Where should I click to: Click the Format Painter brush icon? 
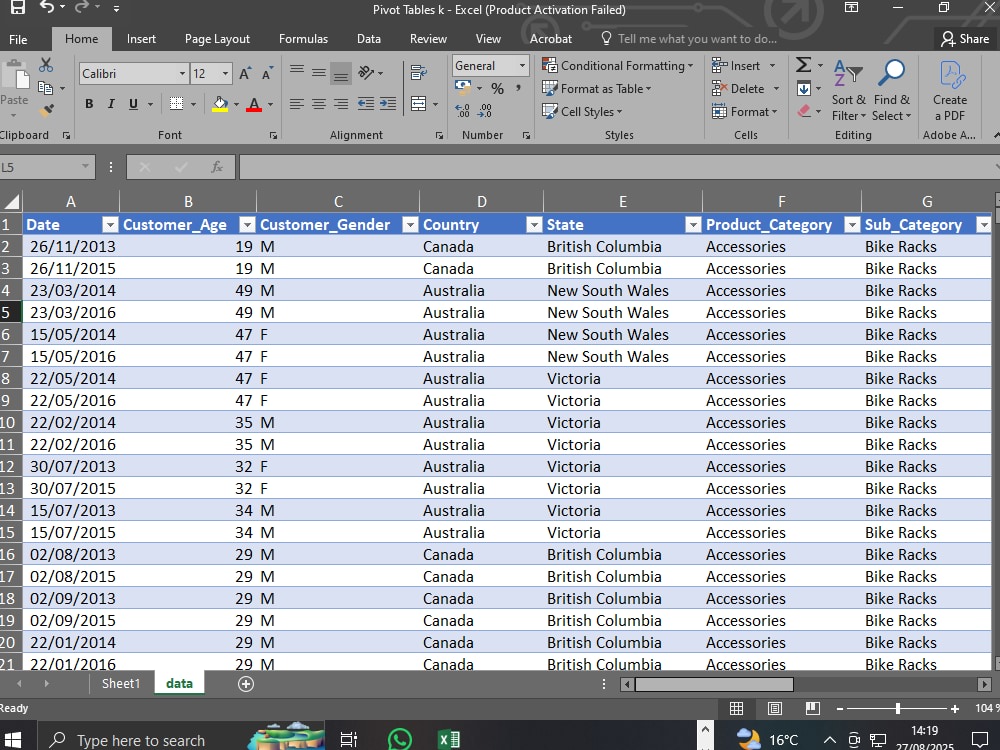tap(46, 110)
